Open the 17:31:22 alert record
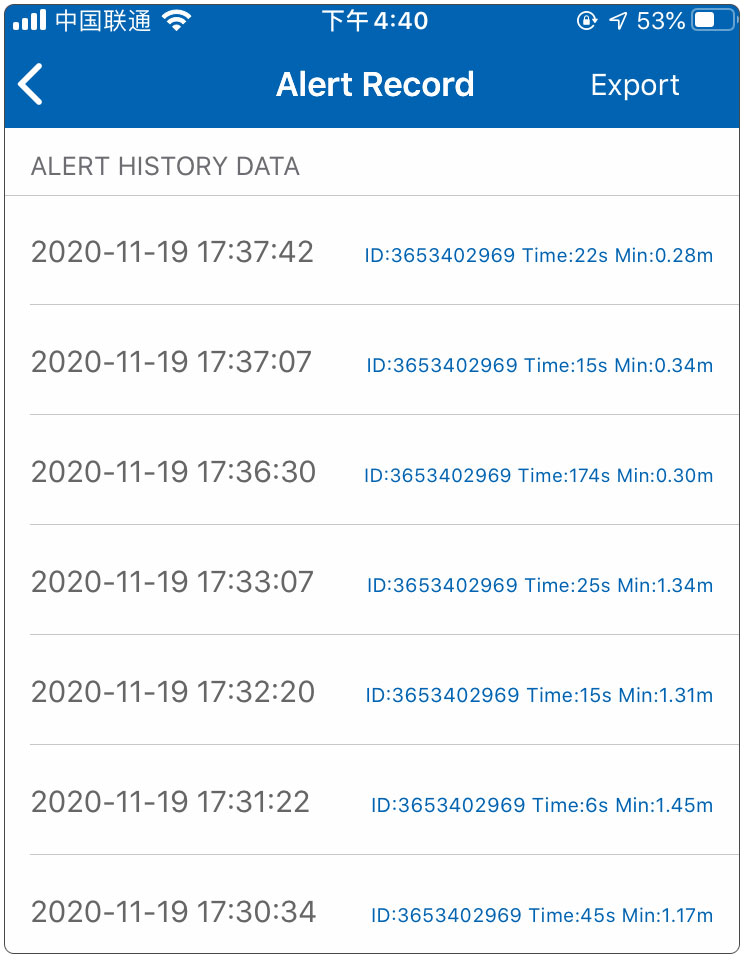The width and height of the screenshot is (750, 968). pyautogui.click(x=372, y=800)
